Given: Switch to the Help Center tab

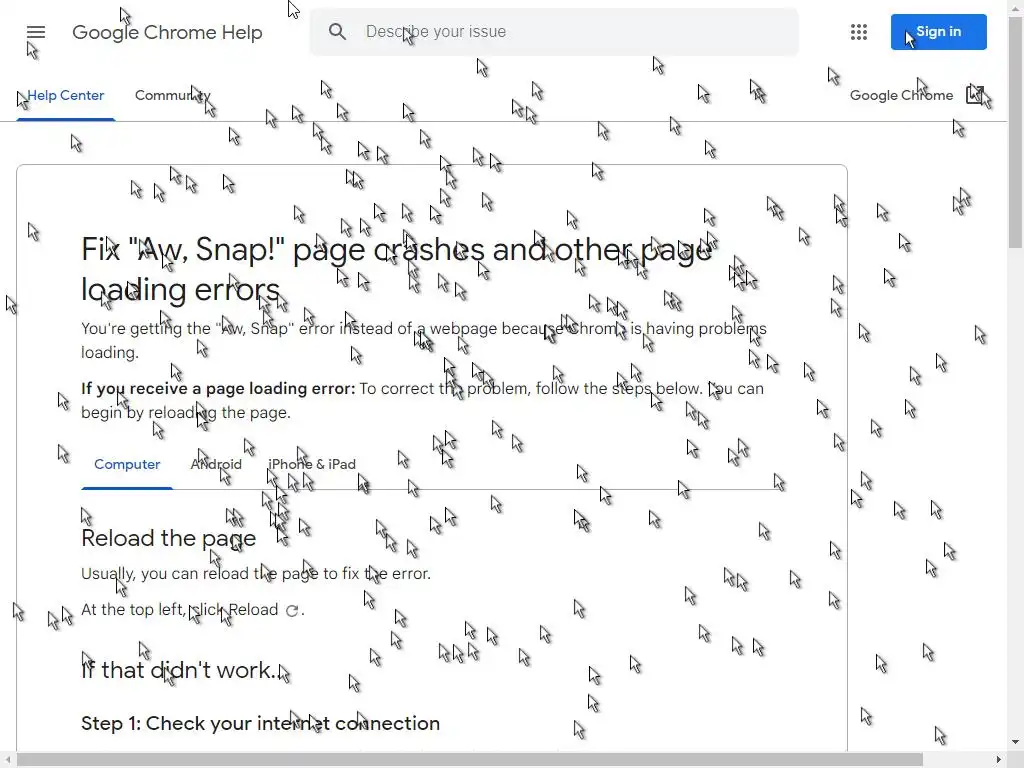Looking at the screenshot, I should [x=65, y=95].
